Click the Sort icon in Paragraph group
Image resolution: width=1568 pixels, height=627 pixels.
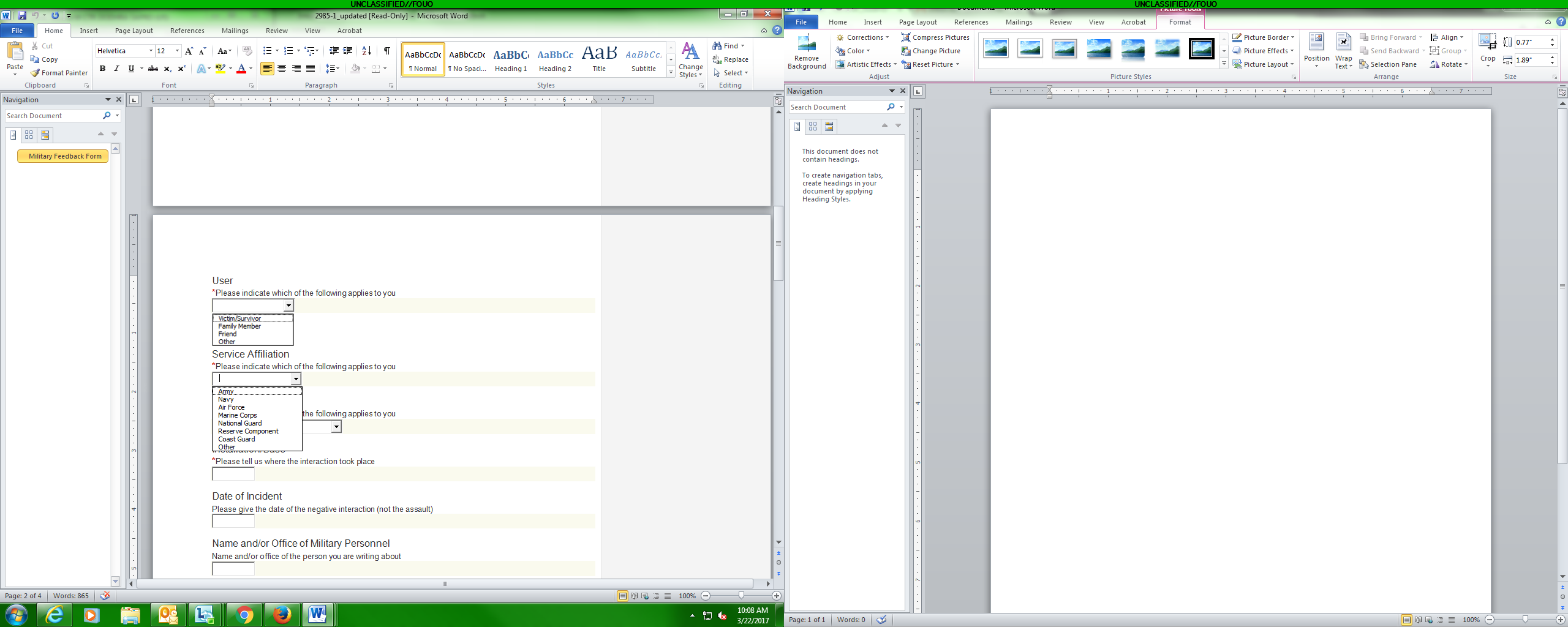pyautogui.click(x=367, y=51)
